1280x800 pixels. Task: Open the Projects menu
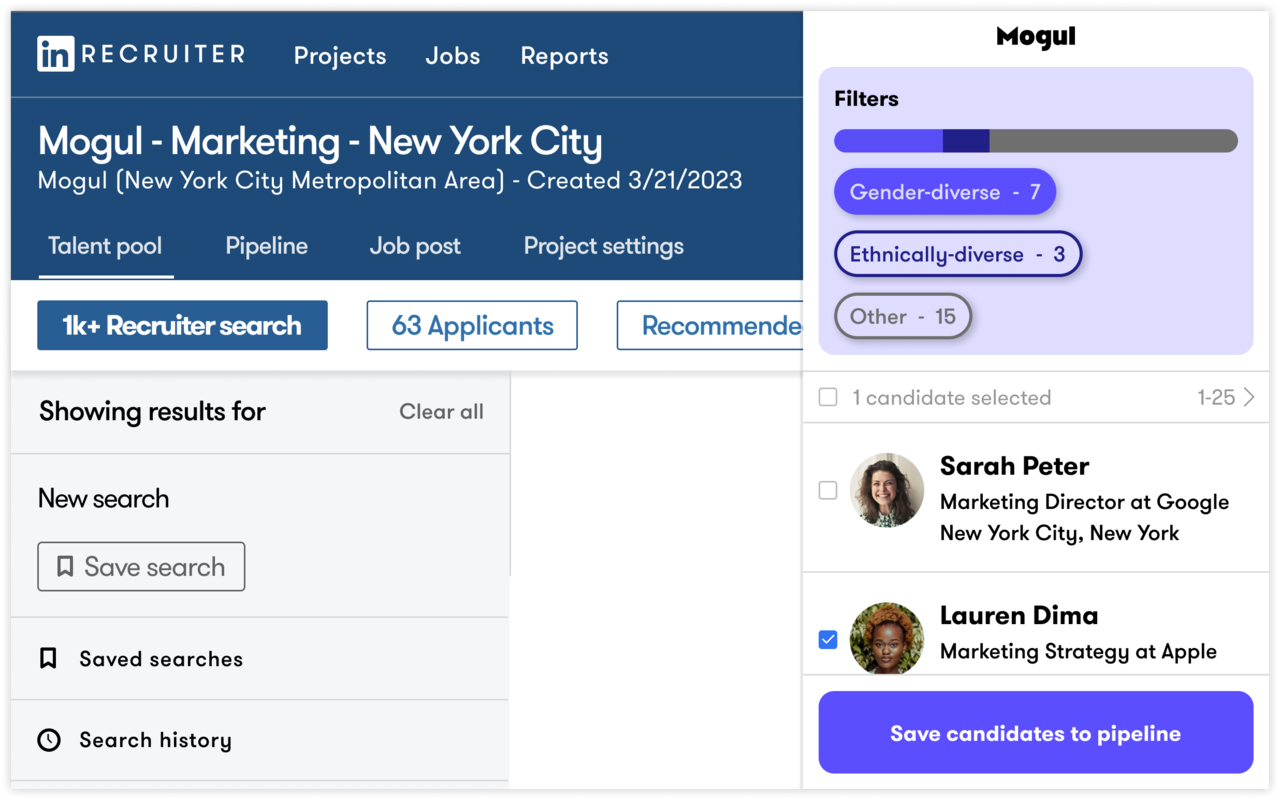click(339, 56)
